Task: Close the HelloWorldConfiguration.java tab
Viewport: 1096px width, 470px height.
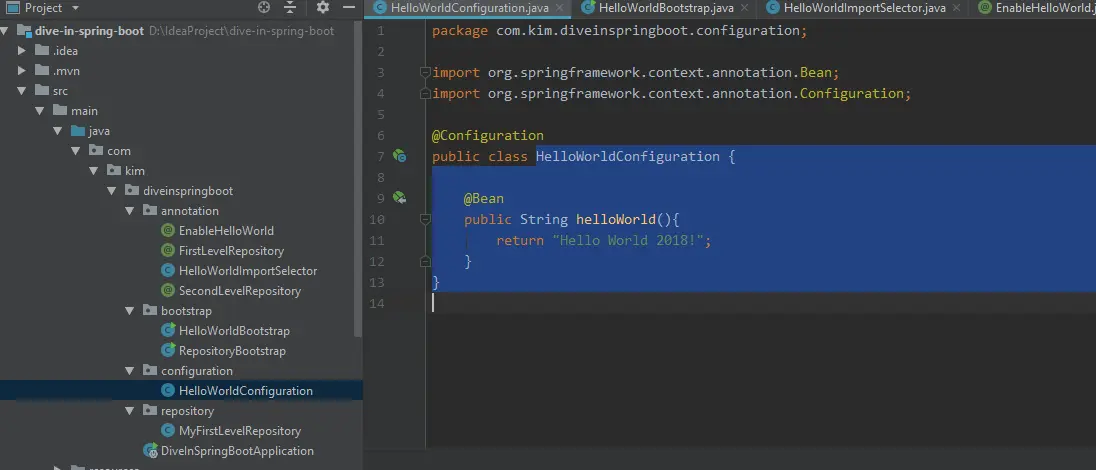Action: 558,8
